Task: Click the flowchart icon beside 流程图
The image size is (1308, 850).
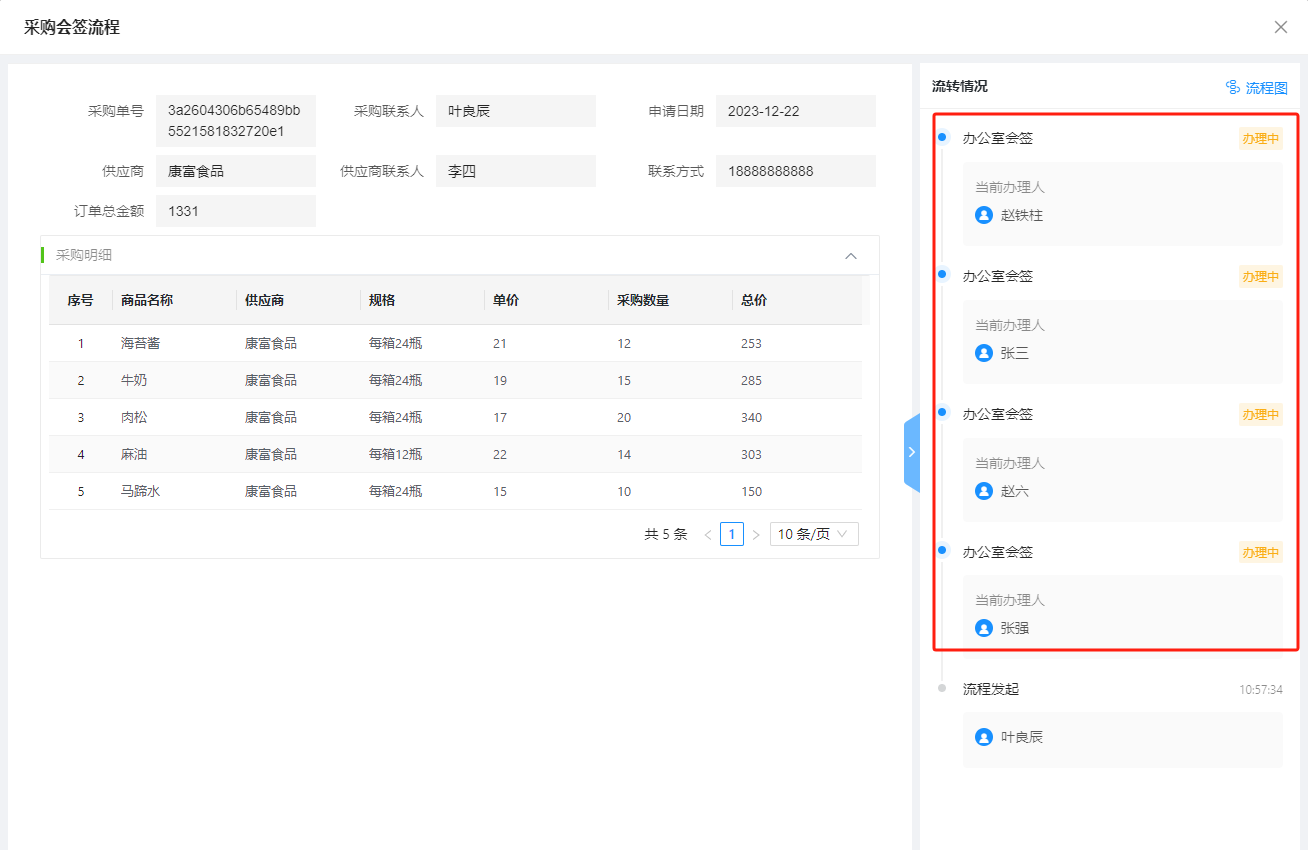Action: [x=1233, y=88]
